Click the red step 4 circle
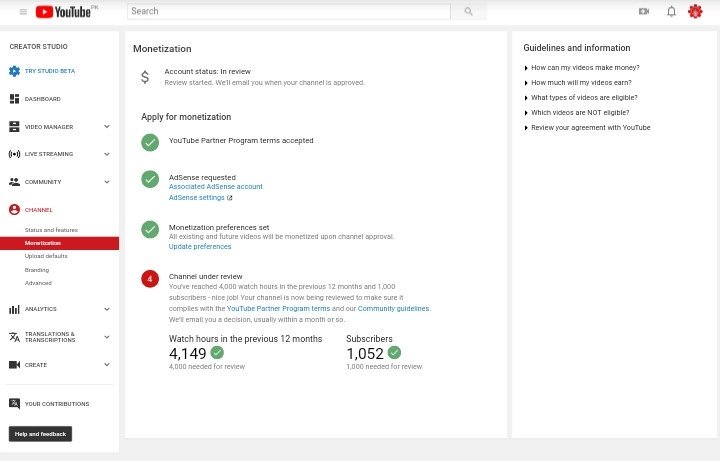Screen dimensions: 720x461 coord(150,279)
